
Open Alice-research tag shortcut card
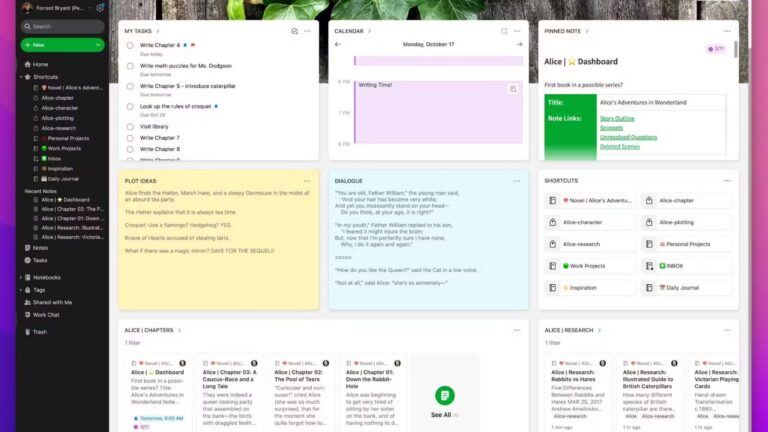(x=590, y=244)
